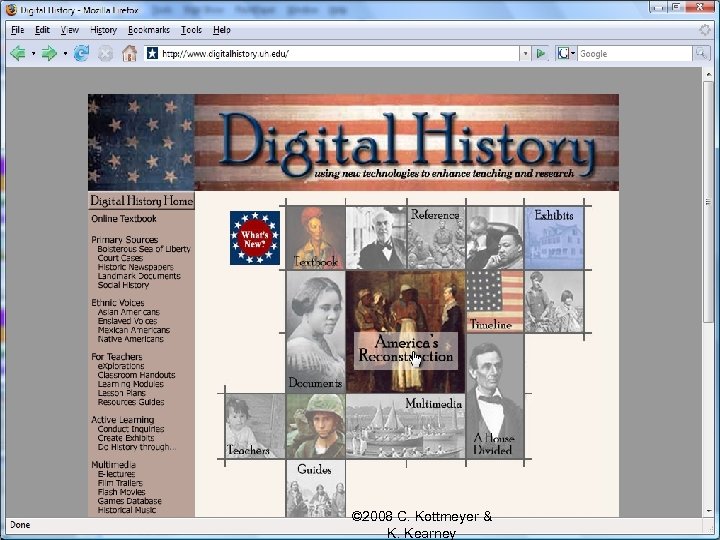Open the Asian Americans link
Screen dimensions: 720x540
tap(128, 312)
